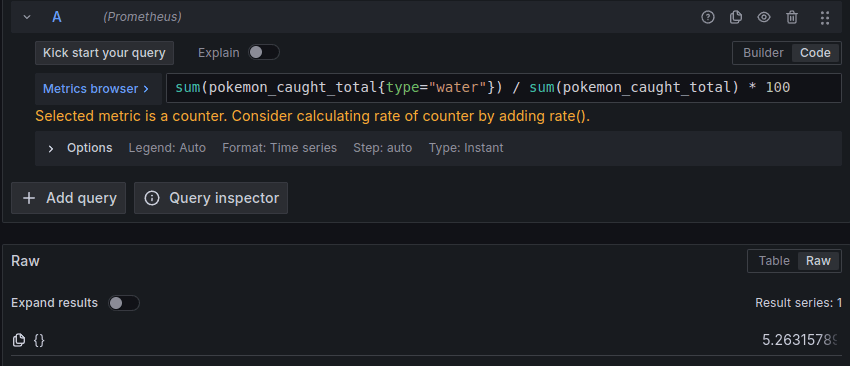Screen dimensions: 850x366
Task: Toggle the Expand results switch
Action: (124, 303)
